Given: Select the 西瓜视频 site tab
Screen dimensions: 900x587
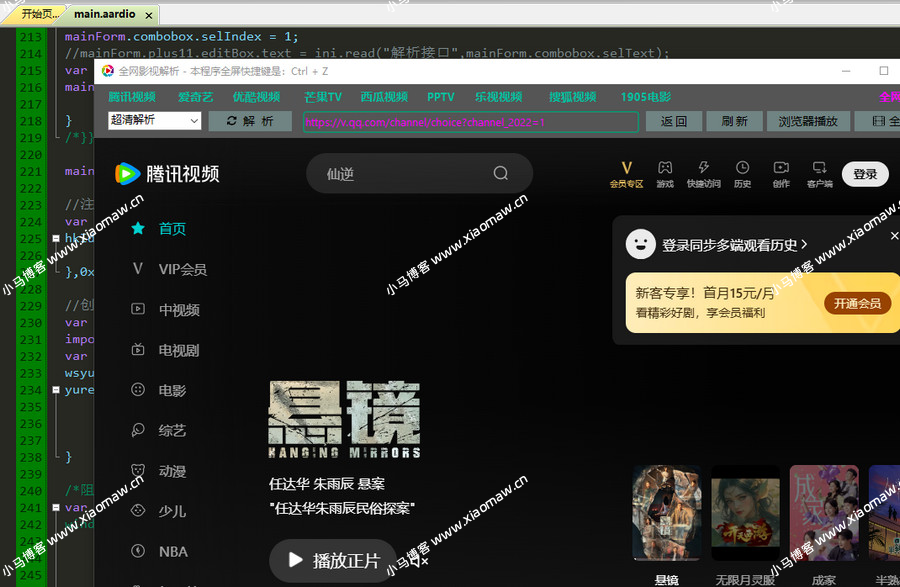Looking at the screenshot, I should tap(384, 97).
